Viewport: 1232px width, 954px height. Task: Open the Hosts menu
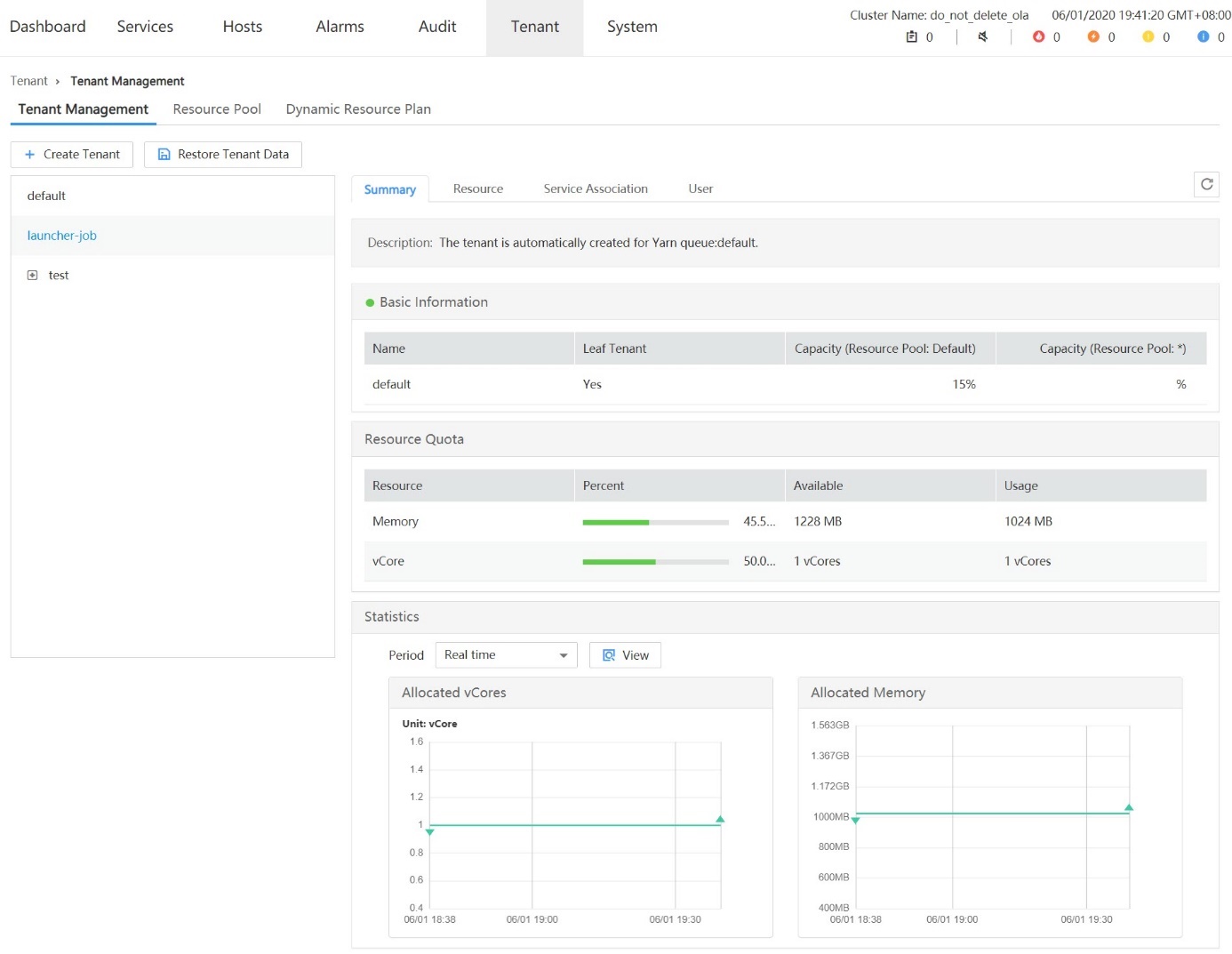pos(243,27)
